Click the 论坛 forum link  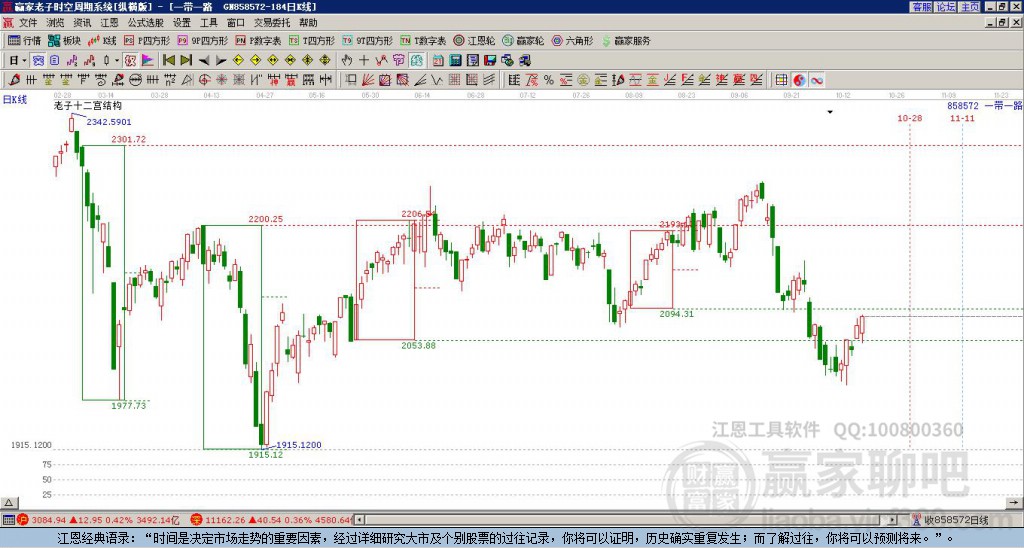(946, 7)
